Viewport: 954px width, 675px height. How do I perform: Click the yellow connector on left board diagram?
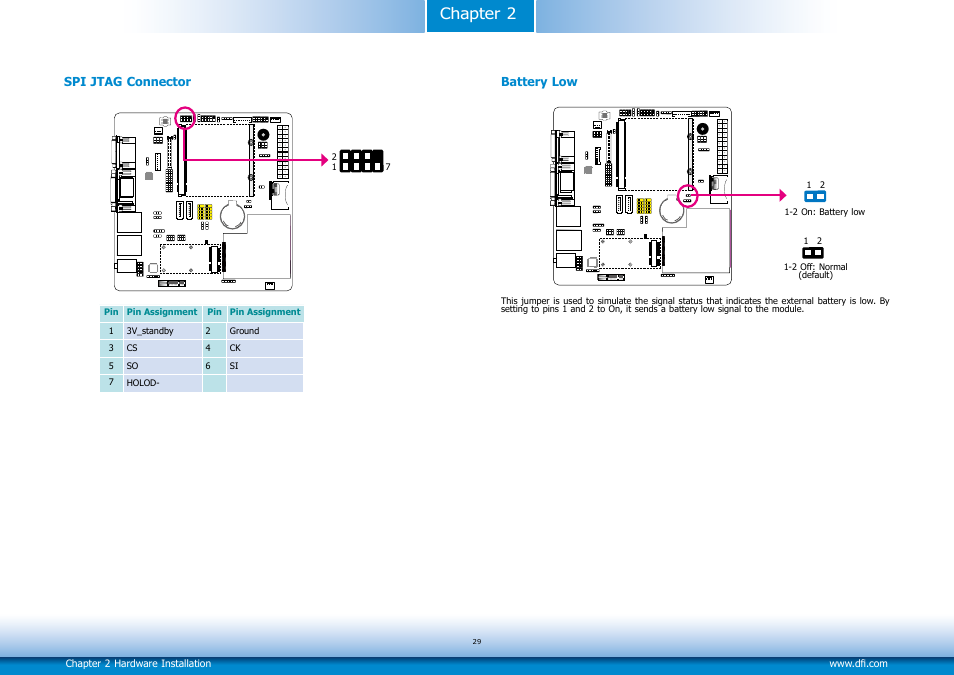(x=204, y=212)
